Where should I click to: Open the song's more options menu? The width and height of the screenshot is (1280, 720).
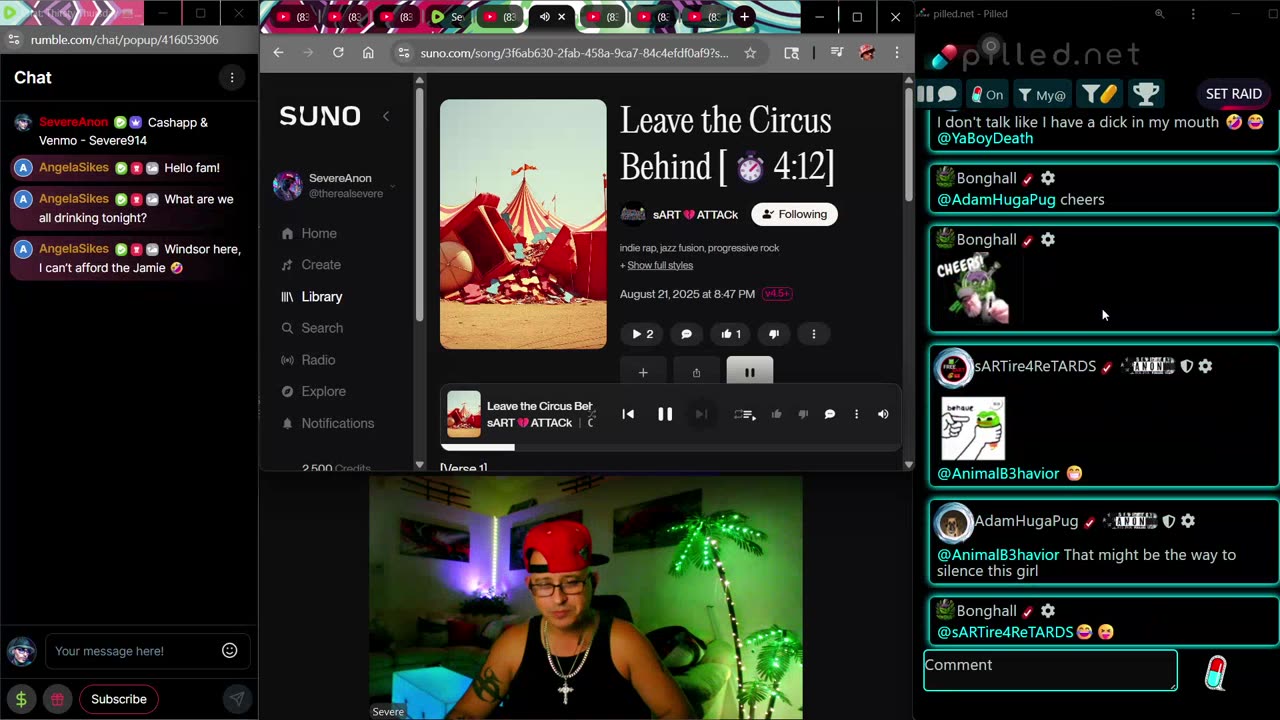pos(814,334)
